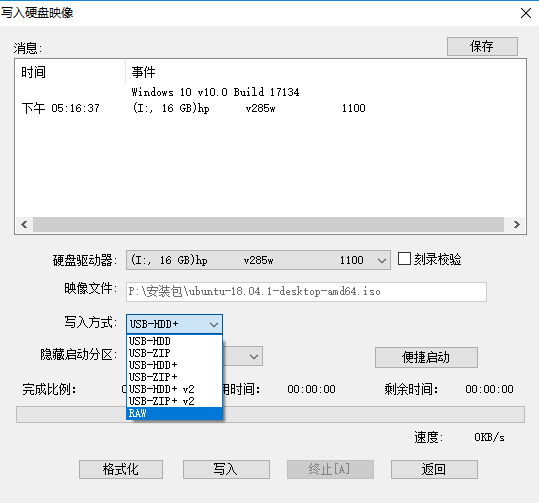Choose USB-HDD+ write method option
The width and height of the screenshot is (539, 503).
coord(174,365)
